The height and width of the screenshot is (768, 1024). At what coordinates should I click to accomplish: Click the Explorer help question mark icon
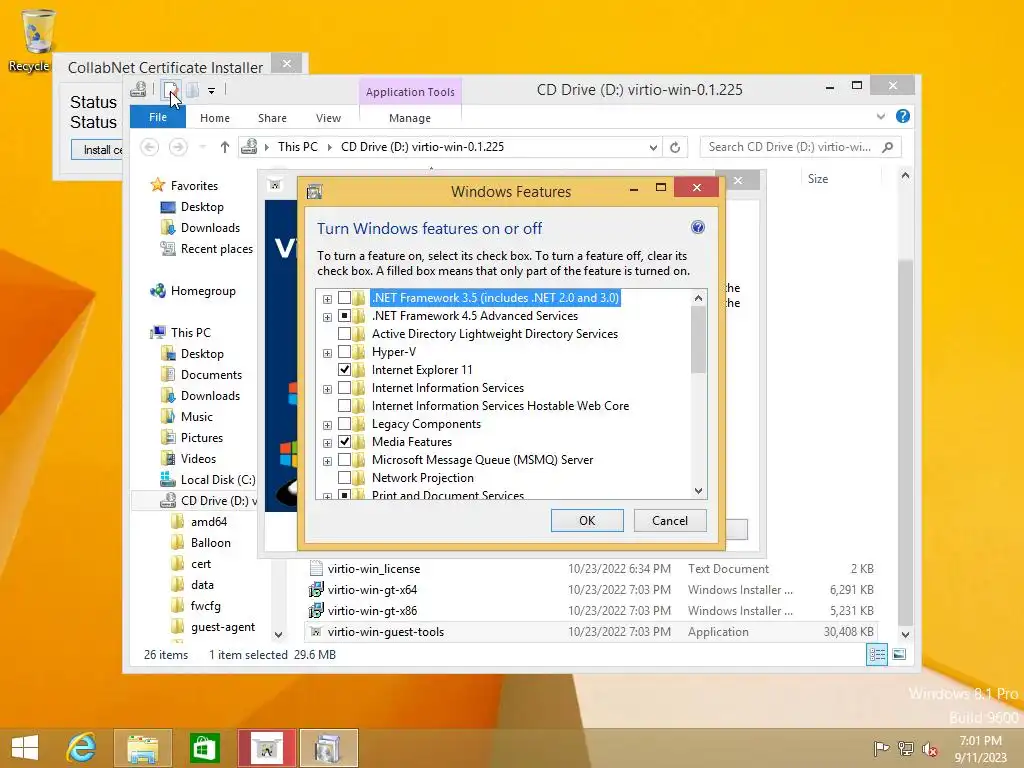903,116
